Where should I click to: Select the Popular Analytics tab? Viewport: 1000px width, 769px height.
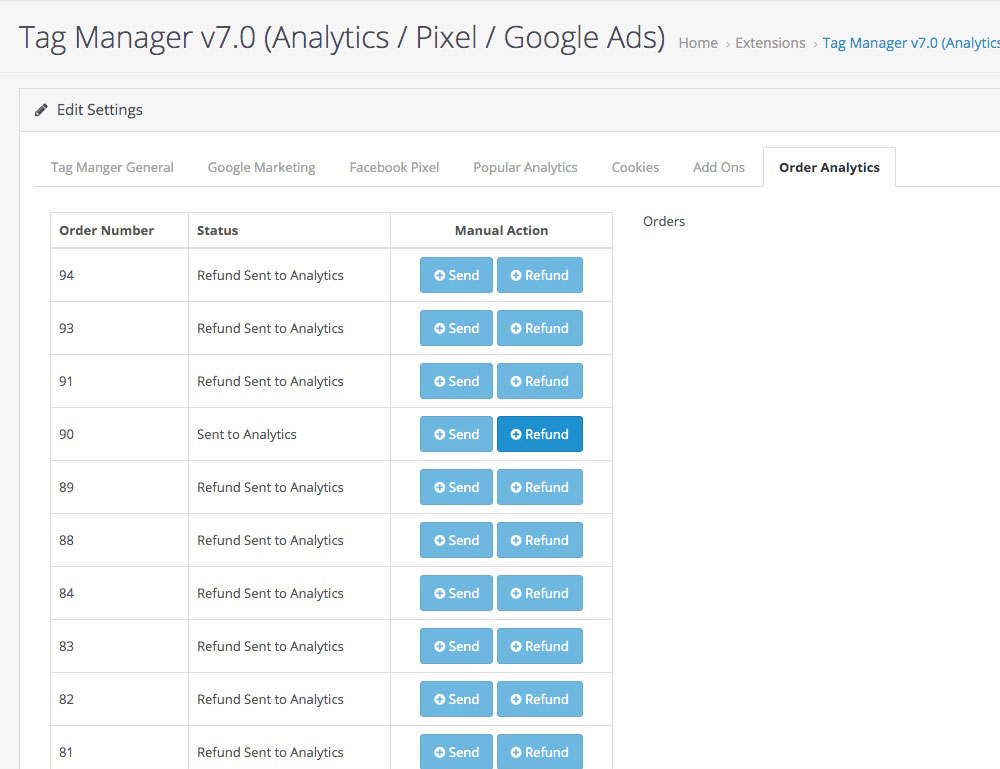(526, 167)
